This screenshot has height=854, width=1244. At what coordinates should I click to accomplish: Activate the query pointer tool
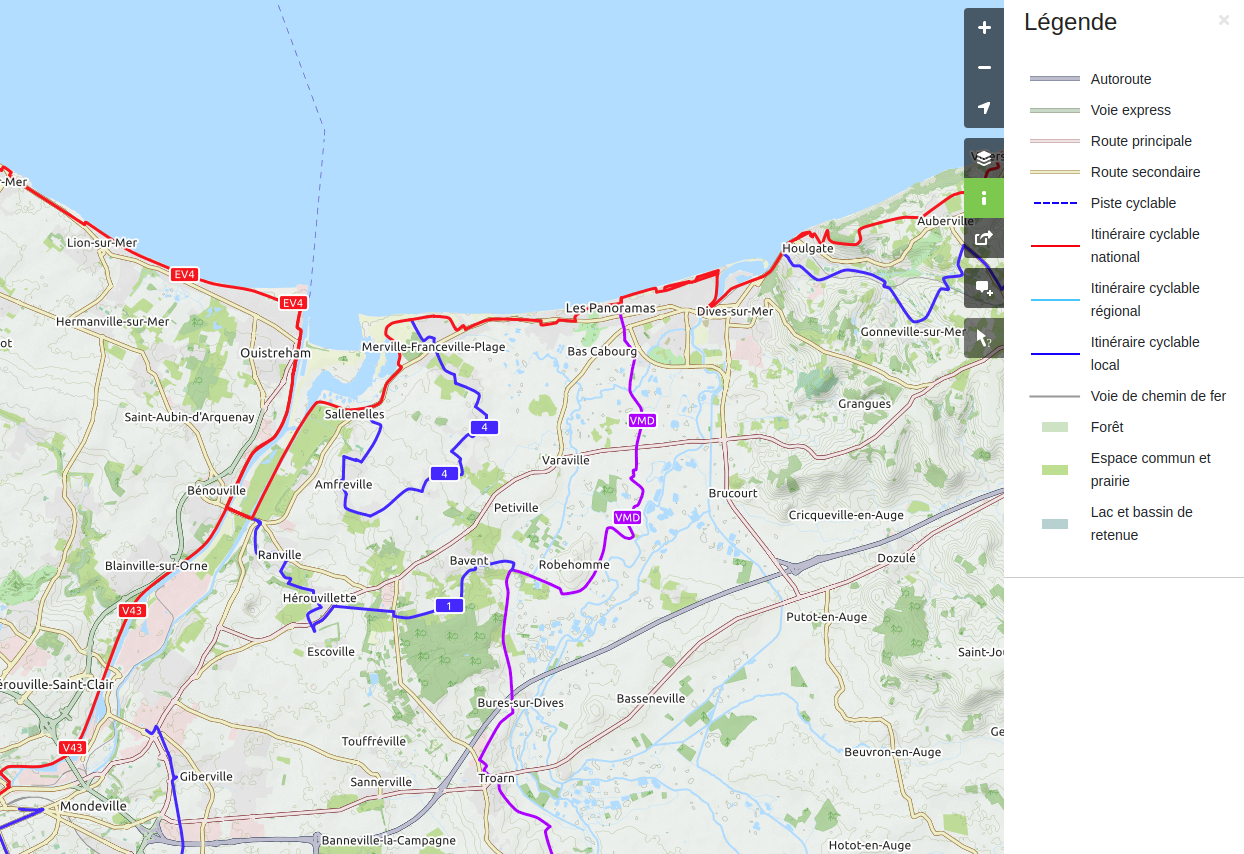pyautogui.click(x=984, y=338)
